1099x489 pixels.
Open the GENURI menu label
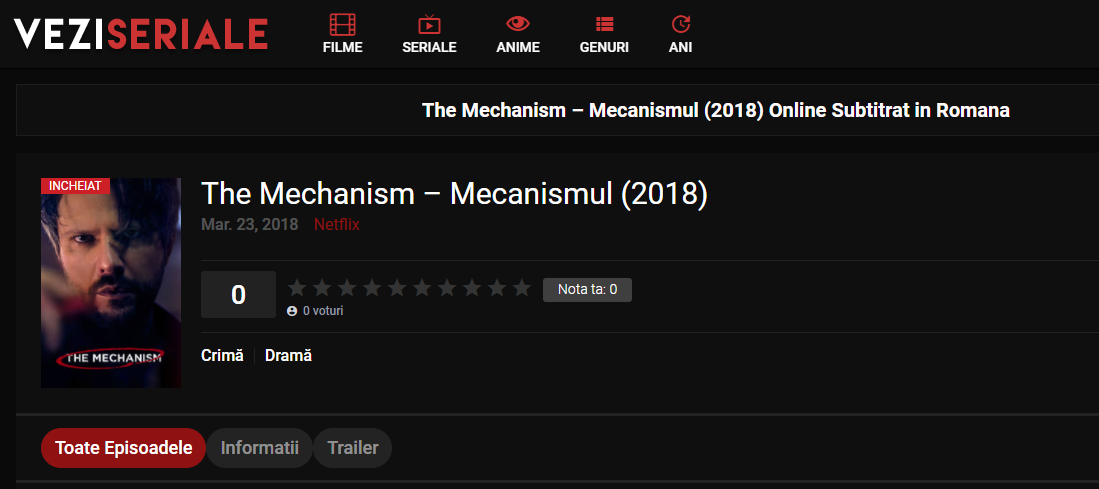tap(604, 48)
